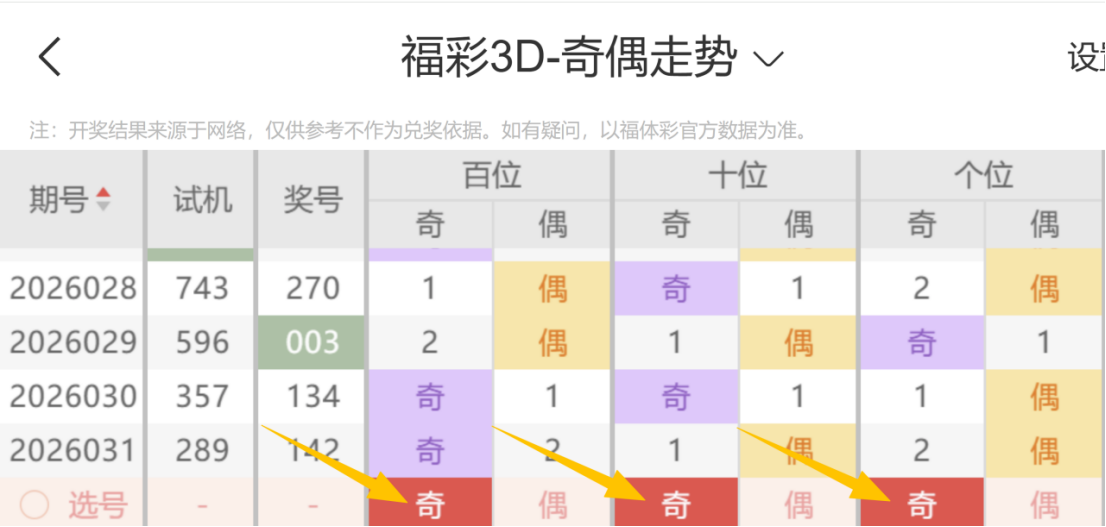Toggle 偶 for 个位 in 选号 row
Viewport: 1106px width, 527px height.
pyautogui.click(x=1045, y=504)
